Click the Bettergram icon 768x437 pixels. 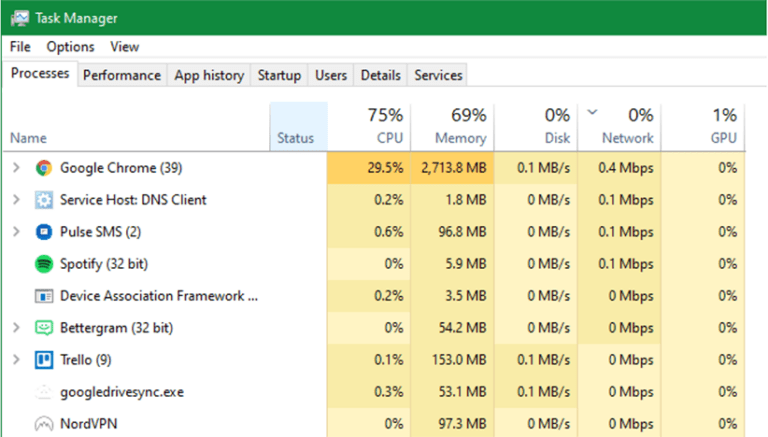click(x=43, y=328)
